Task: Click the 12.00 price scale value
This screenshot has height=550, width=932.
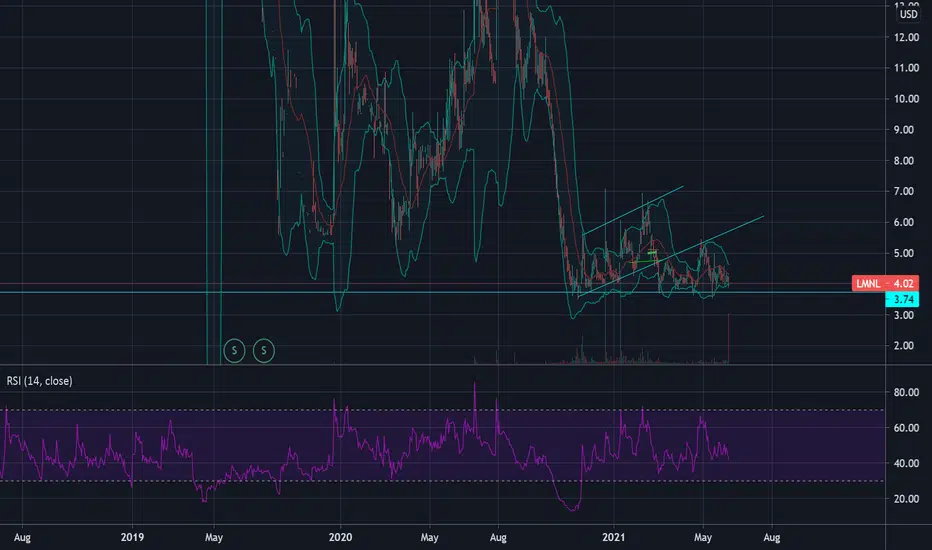Action: pyautogui.click(x=906, y=37)
